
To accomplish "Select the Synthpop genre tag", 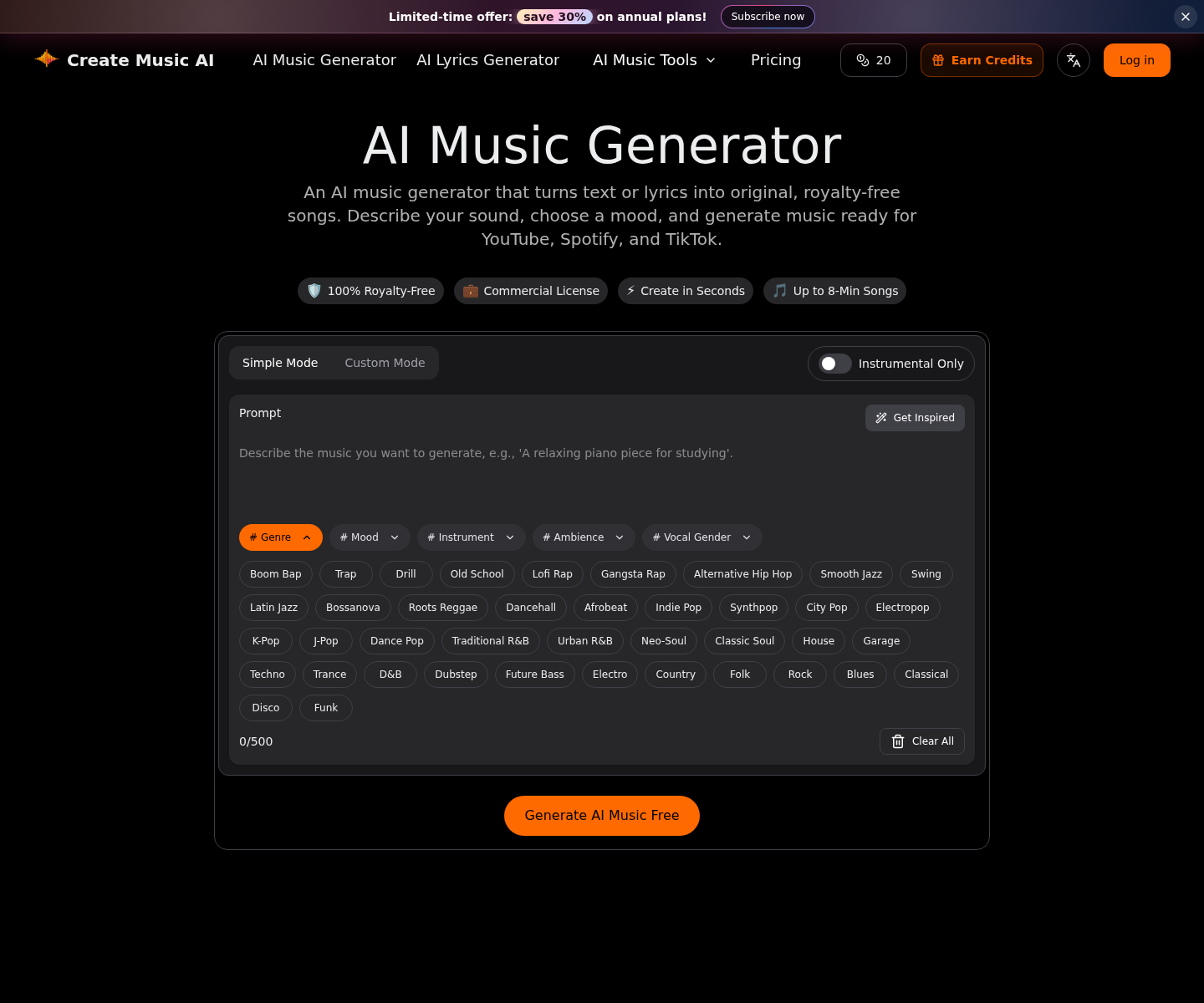I will [754, 608].
